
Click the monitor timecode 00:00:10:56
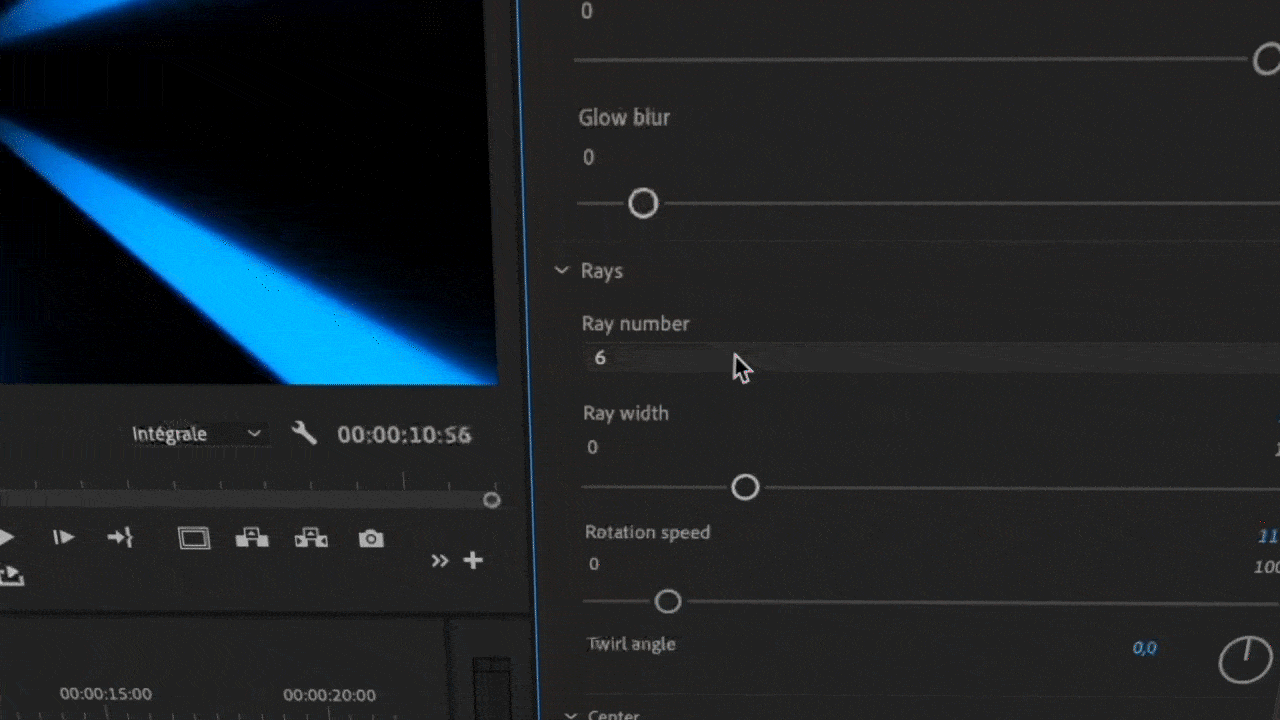click(404, 435)
